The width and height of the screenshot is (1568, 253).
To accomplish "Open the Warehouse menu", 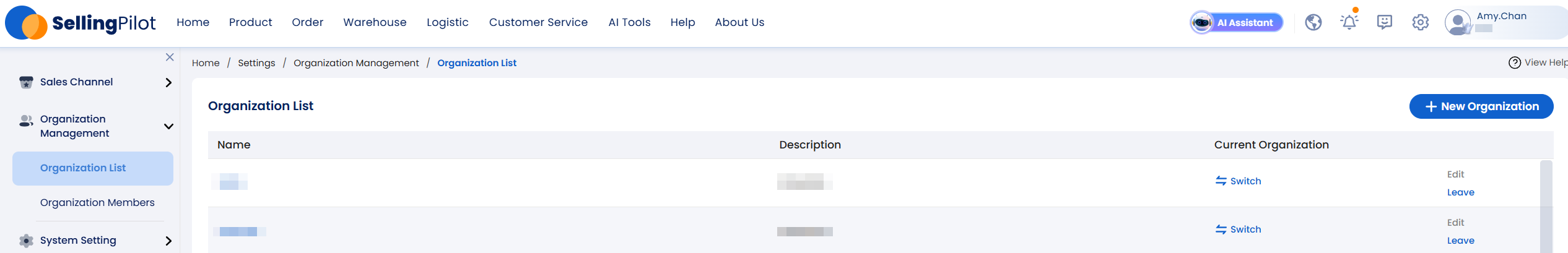I will point(375,22).
